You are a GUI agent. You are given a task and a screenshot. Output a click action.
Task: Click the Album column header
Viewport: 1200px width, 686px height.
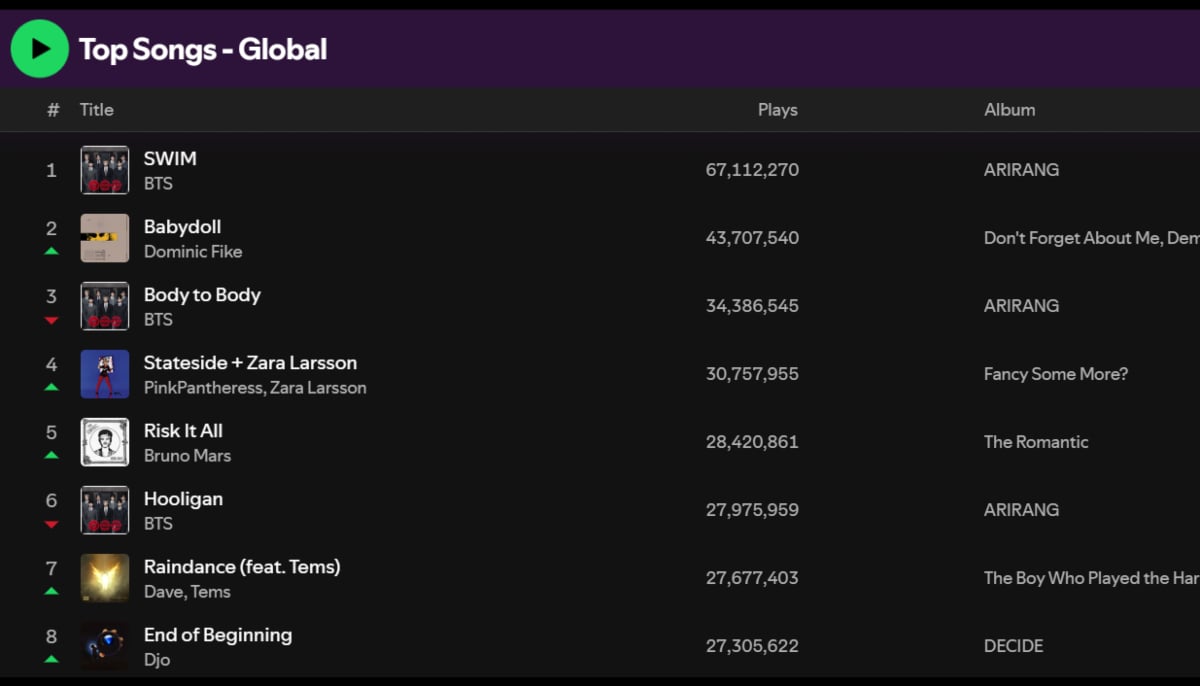point(1009,110)
